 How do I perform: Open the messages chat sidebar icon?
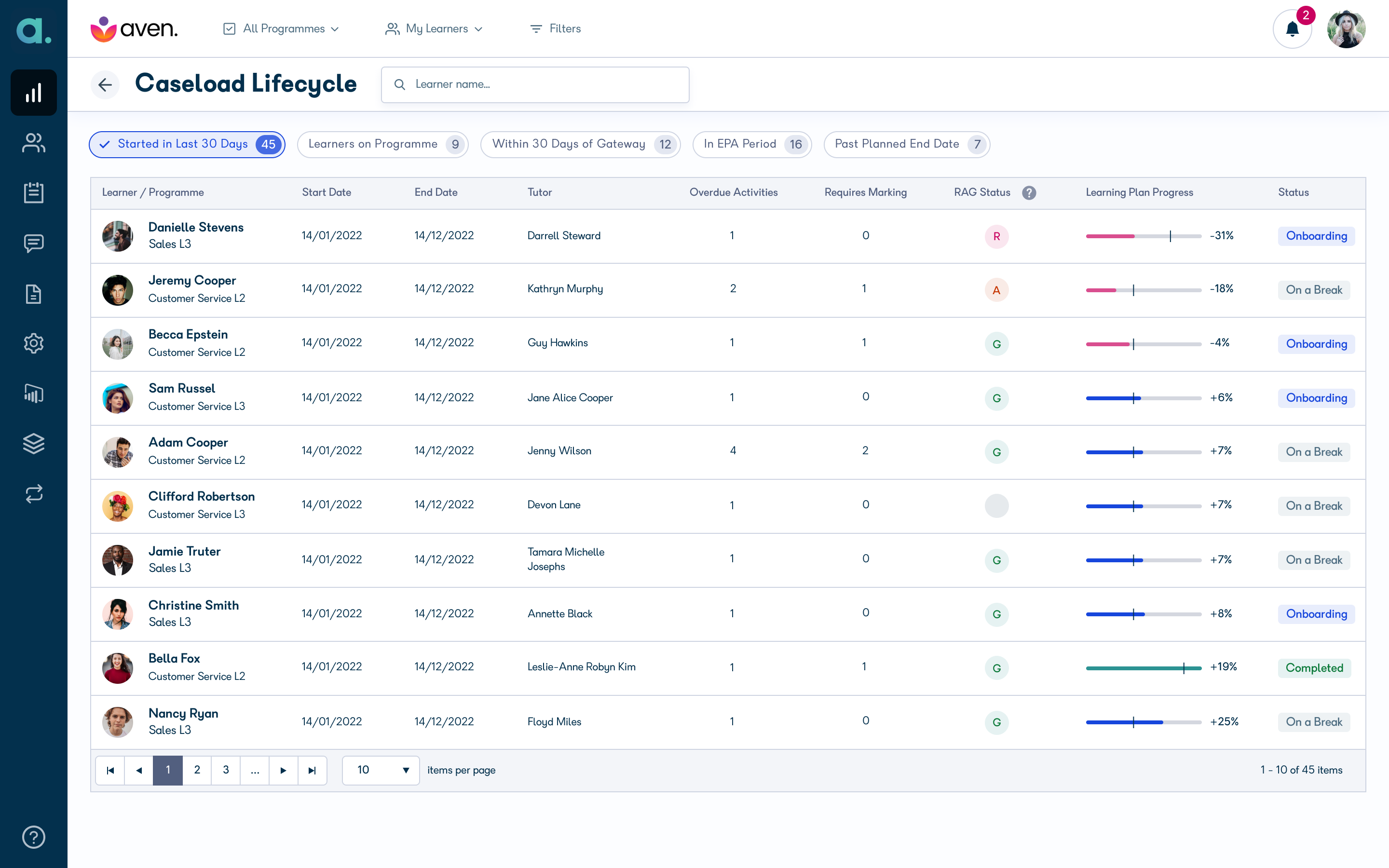(x=33, y=243)
